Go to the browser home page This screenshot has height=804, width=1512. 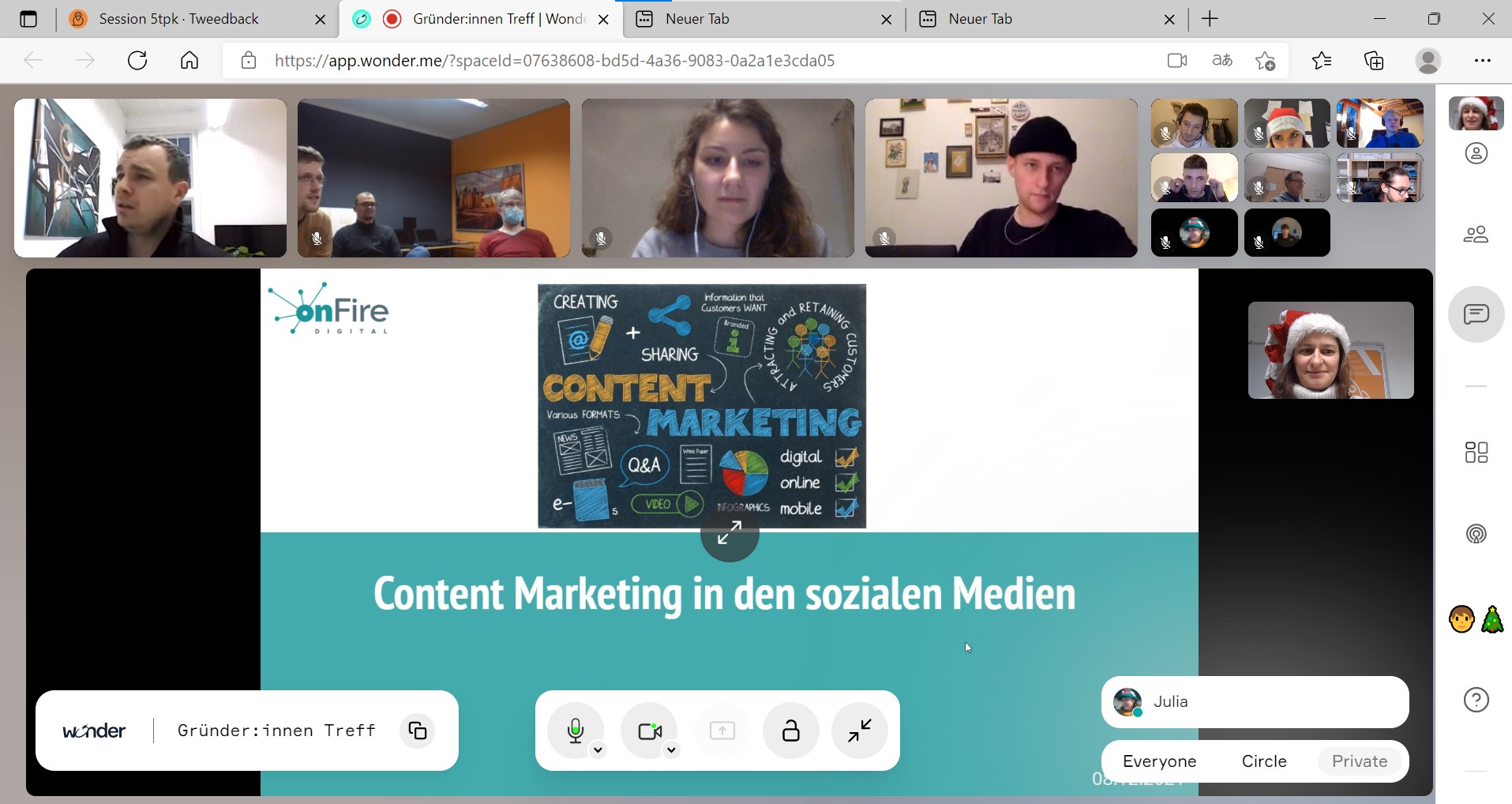point(189,61)
